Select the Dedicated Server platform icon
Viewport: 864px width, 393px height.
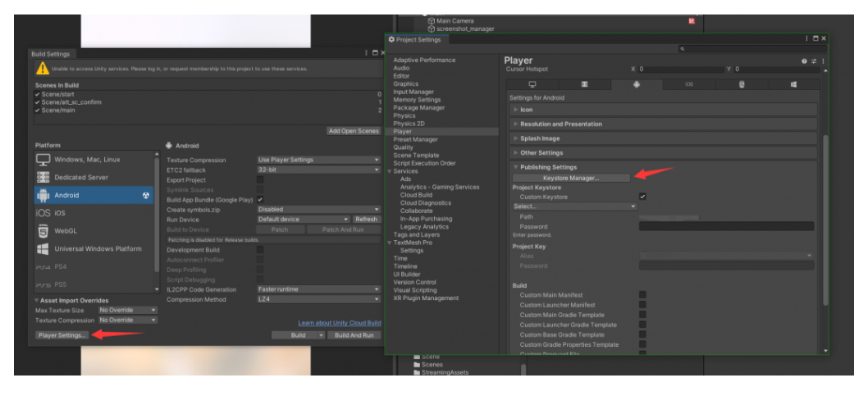click(x=43, y=177)
